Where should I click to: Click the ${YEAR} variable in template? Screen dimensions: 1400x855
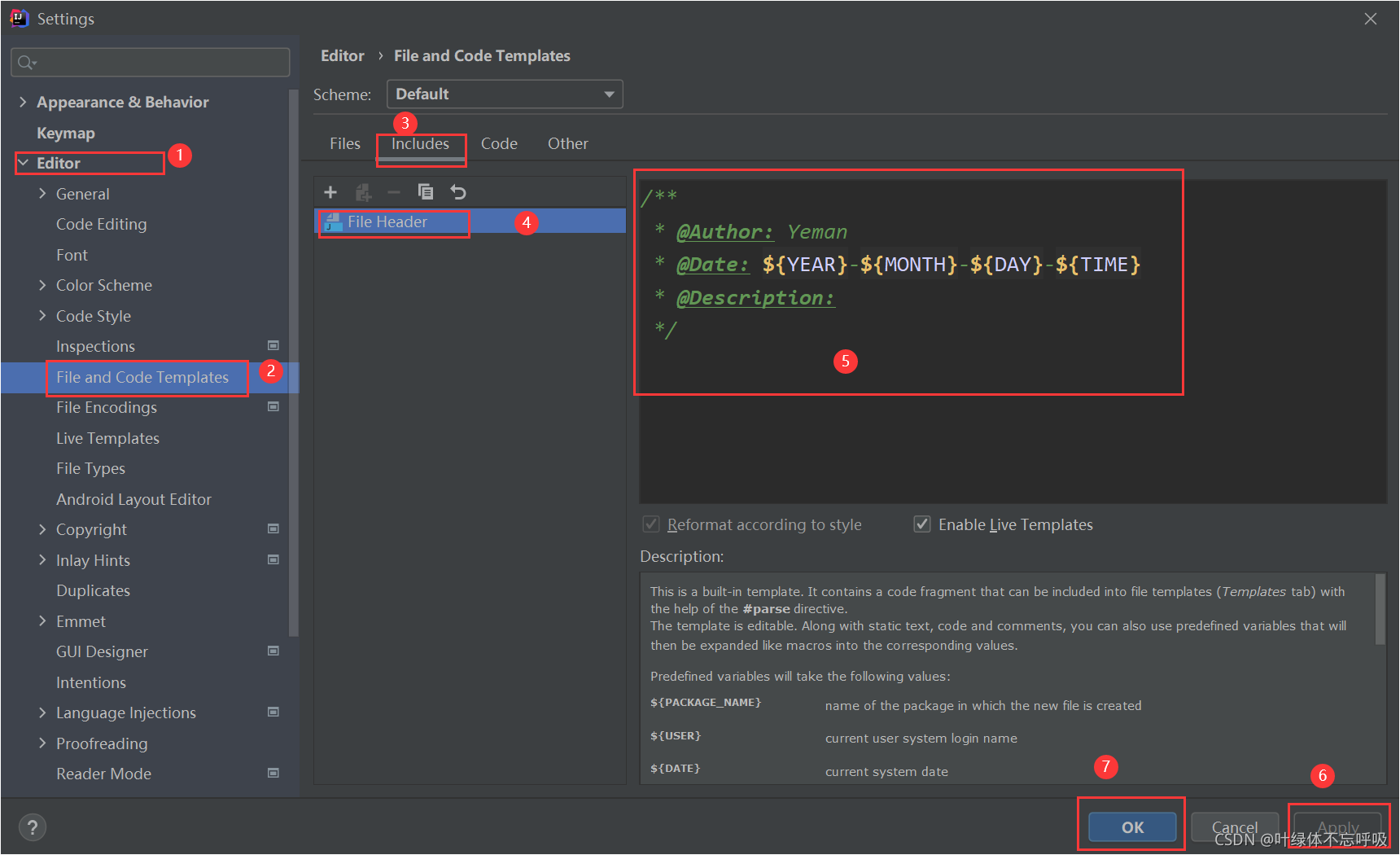[x=805, y=265]
